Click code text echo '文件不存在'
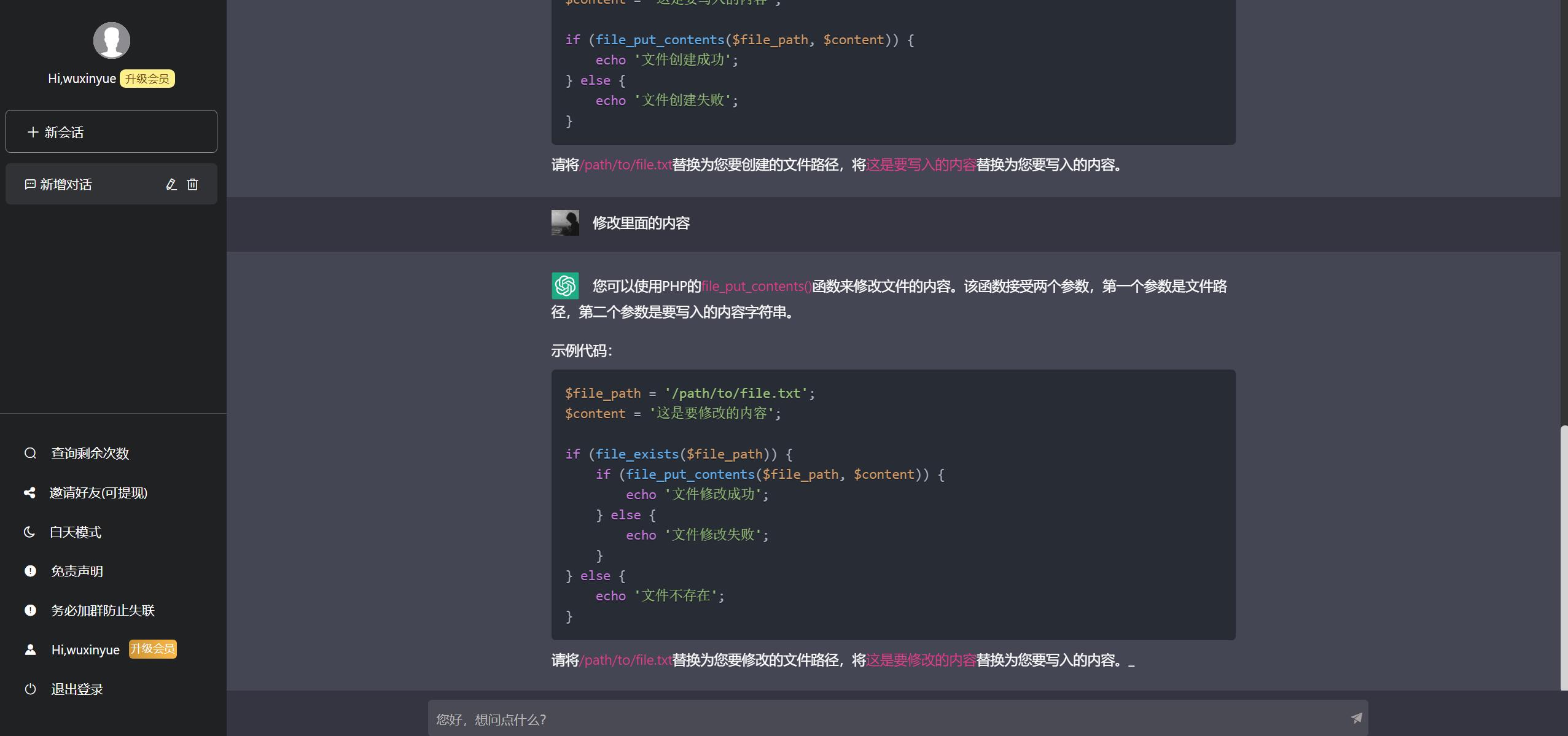 660,596
